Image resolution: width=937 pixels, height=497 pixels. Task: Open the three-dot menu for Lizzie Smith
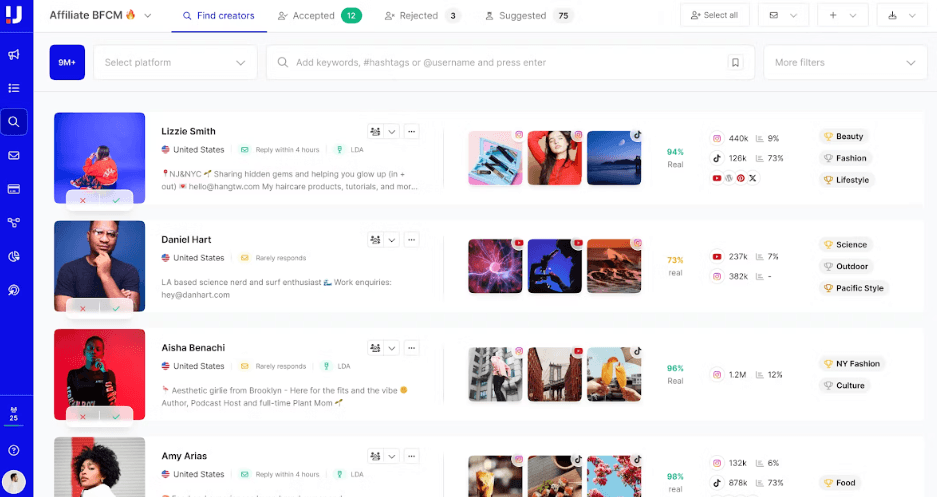point(412,131)
